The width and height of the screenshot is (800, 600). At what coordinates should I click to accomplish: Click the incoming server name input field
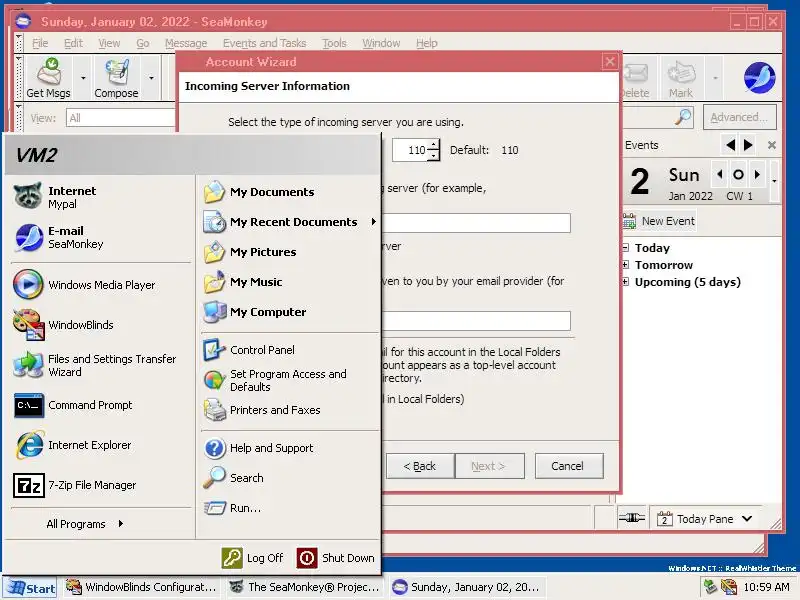pyautogui.click(x=476, y=223)
